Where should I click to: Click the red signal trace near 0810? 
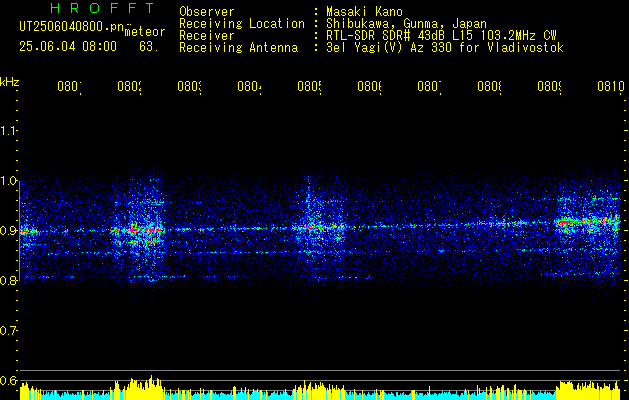pos(588,221)
